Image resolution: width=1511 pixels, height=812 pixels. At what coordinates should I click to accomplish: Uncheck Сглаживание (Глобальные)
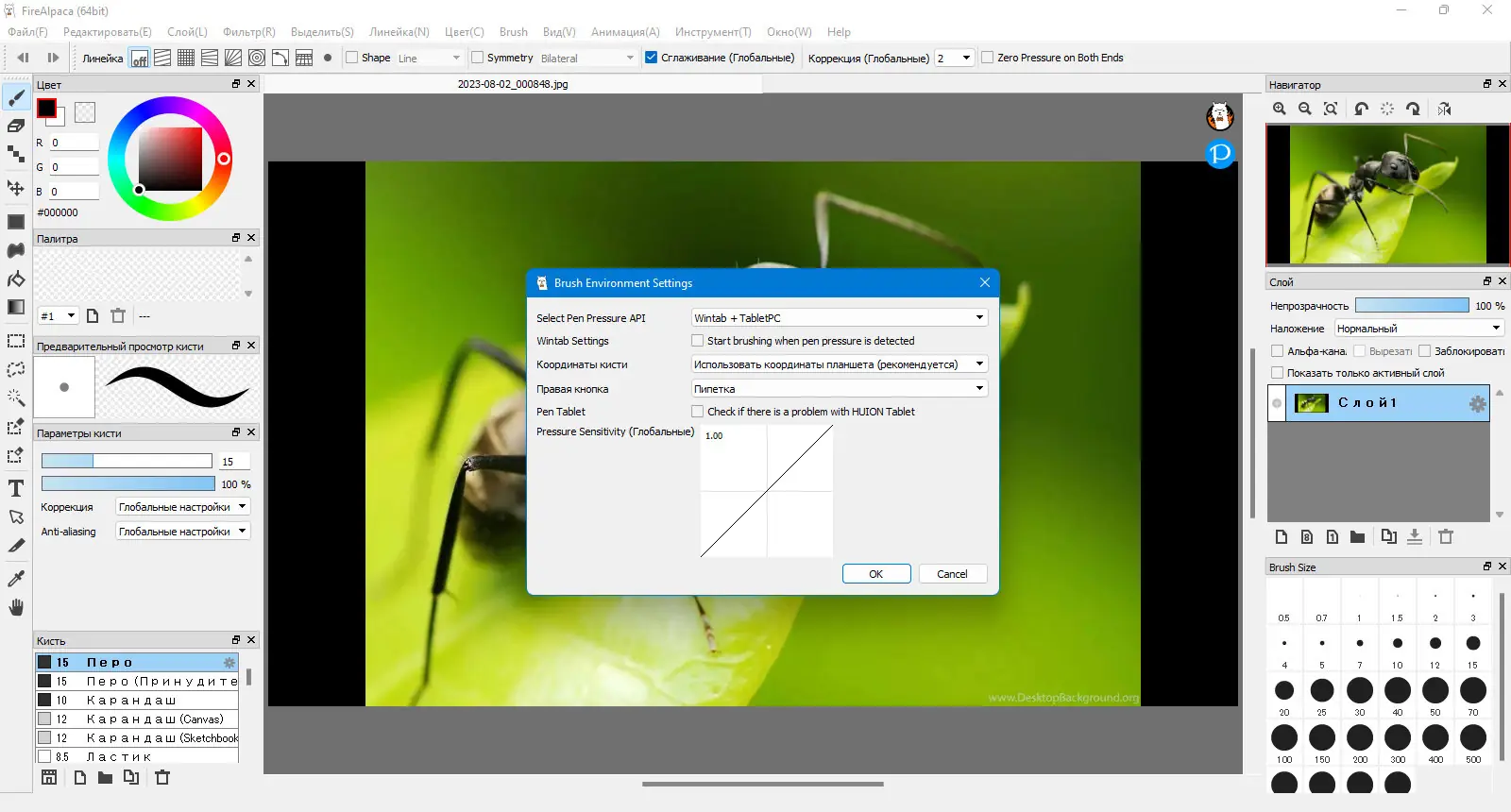(651, 58)
